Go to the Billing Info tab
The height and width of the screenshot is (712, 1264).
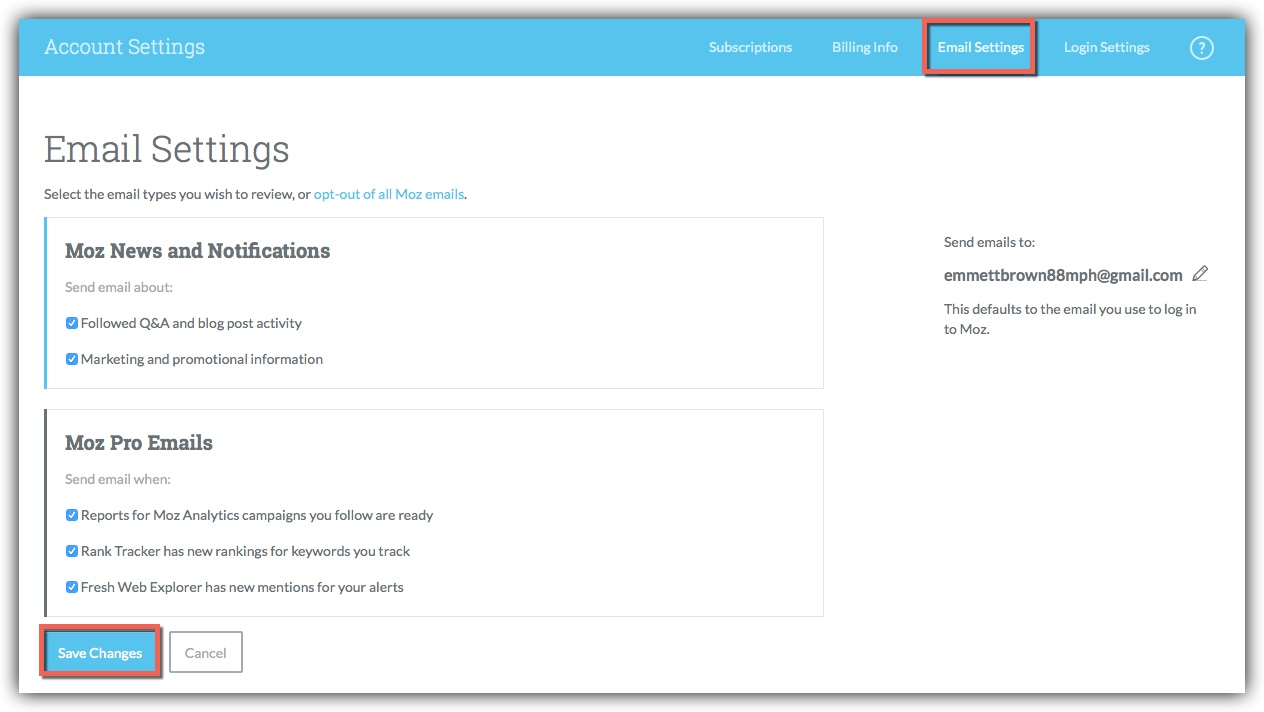[865, 47]
